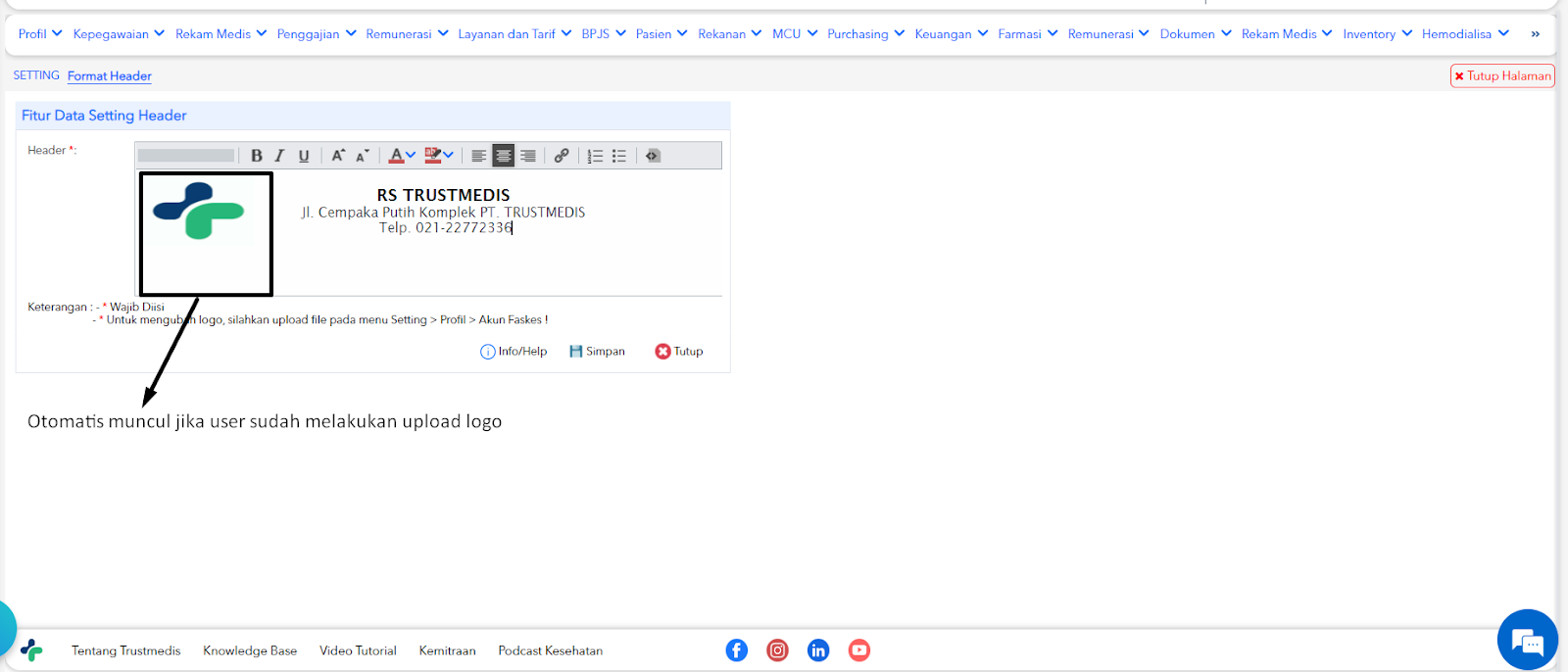Open the Instagram icon
The image size is (1568, 672).
coord(777,650)
